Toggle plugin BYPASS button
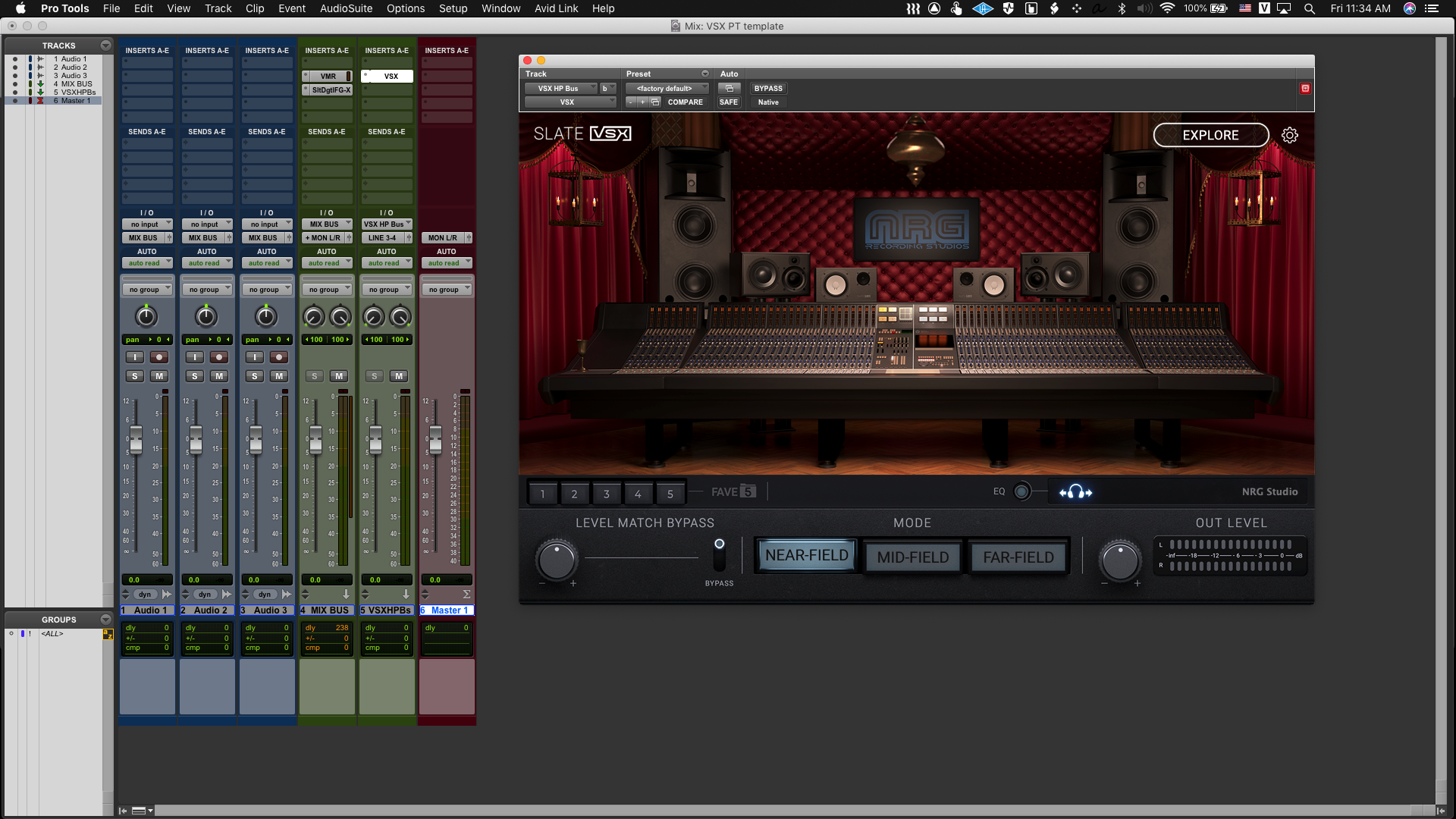 768,89
